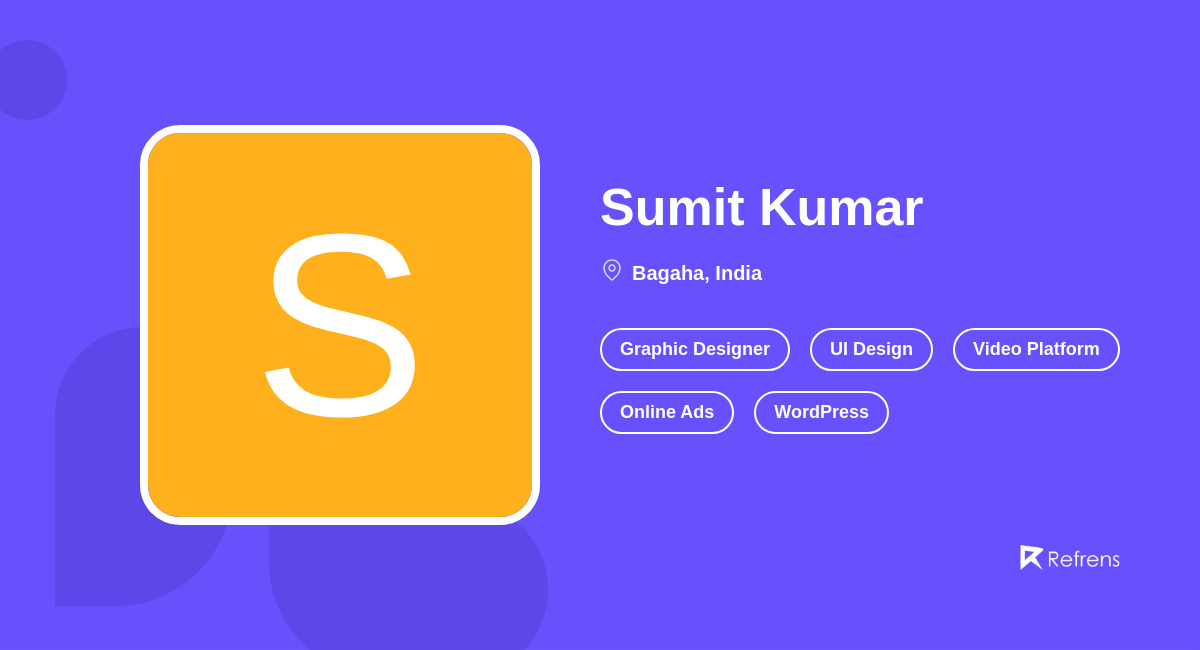Select the Online Ads tag
1200x650 pixels.
pos(666,412)
